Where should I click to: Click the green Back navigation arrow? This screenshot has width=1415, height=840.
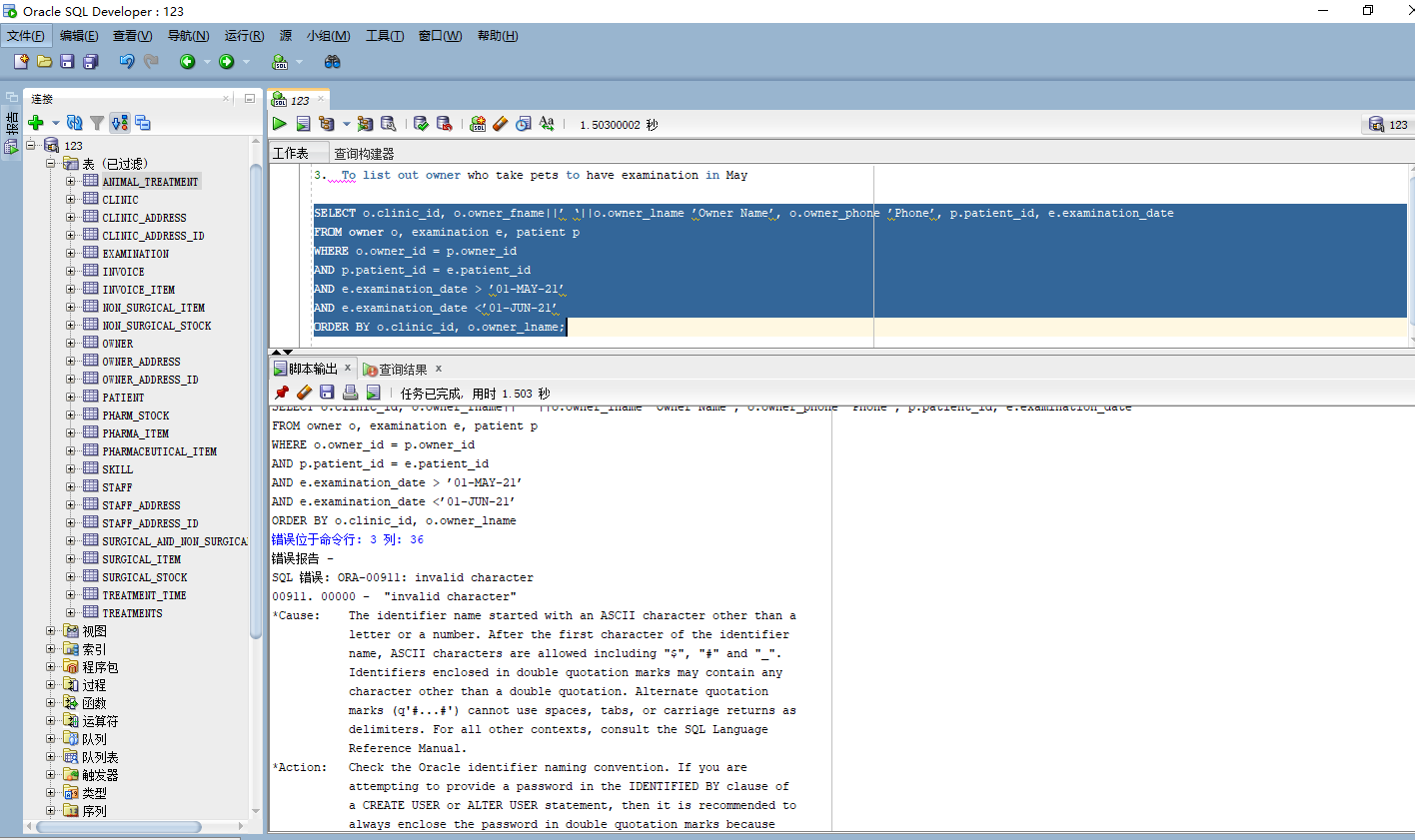(x=187, y=62)
